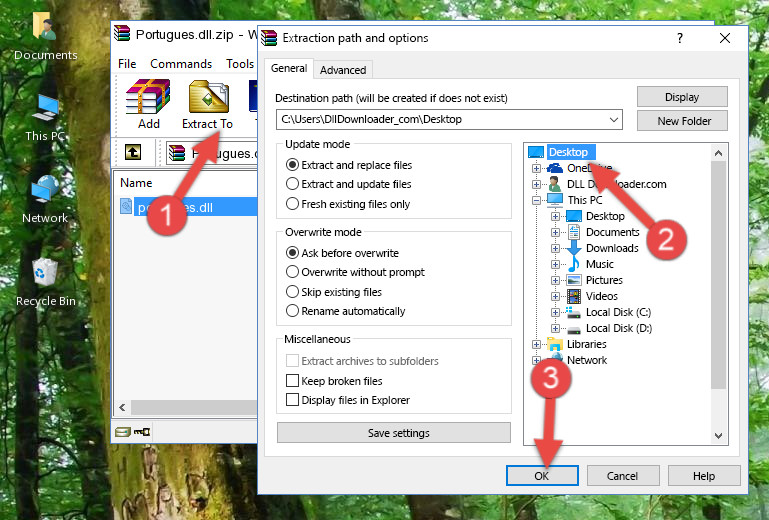769x520 pixels.
Task: Close the Extraction path and options dialog
Action: 725,38
